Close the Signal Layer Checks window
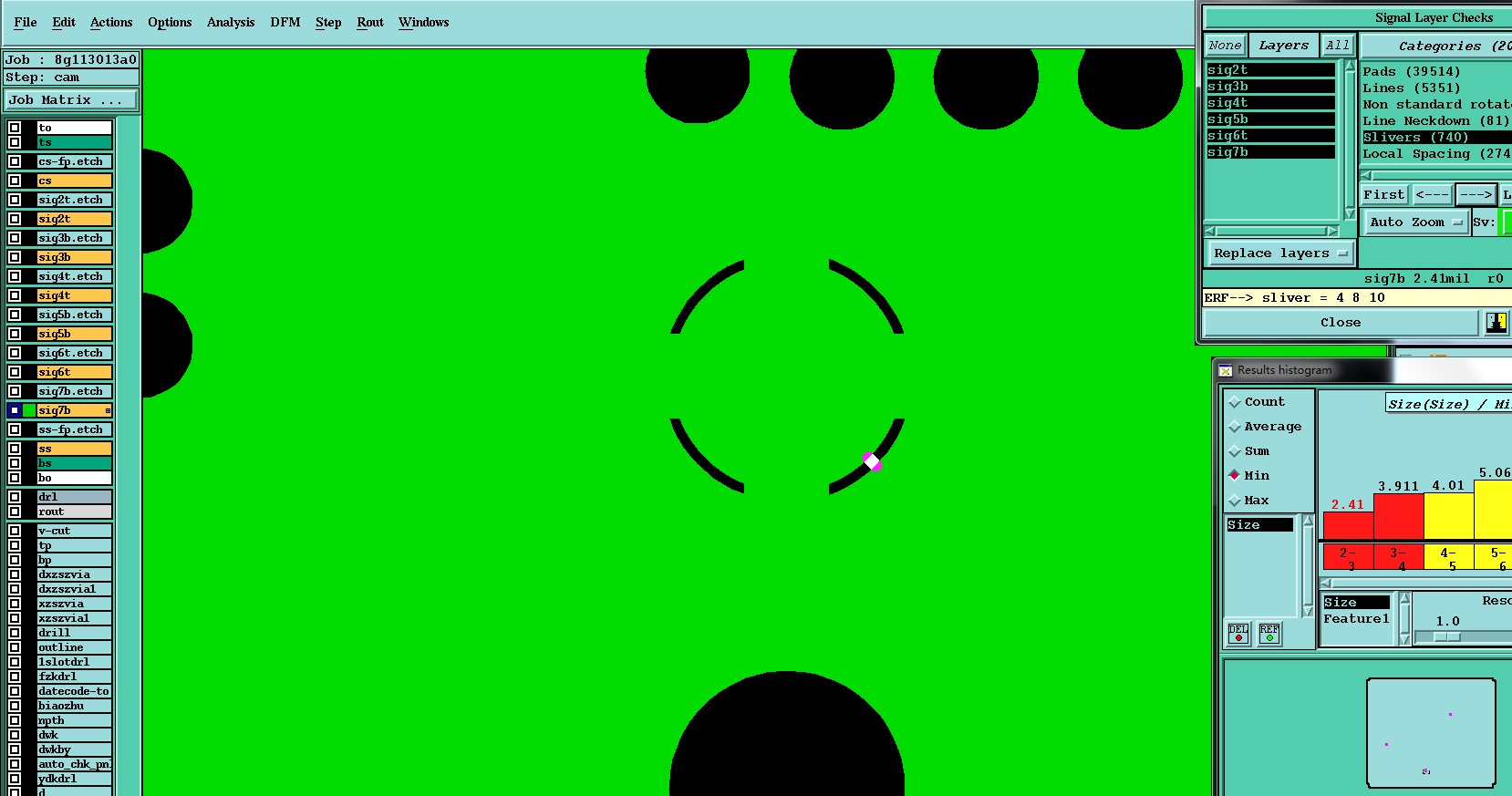The width and height of the screenshot is (1512, 796). 1341,322
